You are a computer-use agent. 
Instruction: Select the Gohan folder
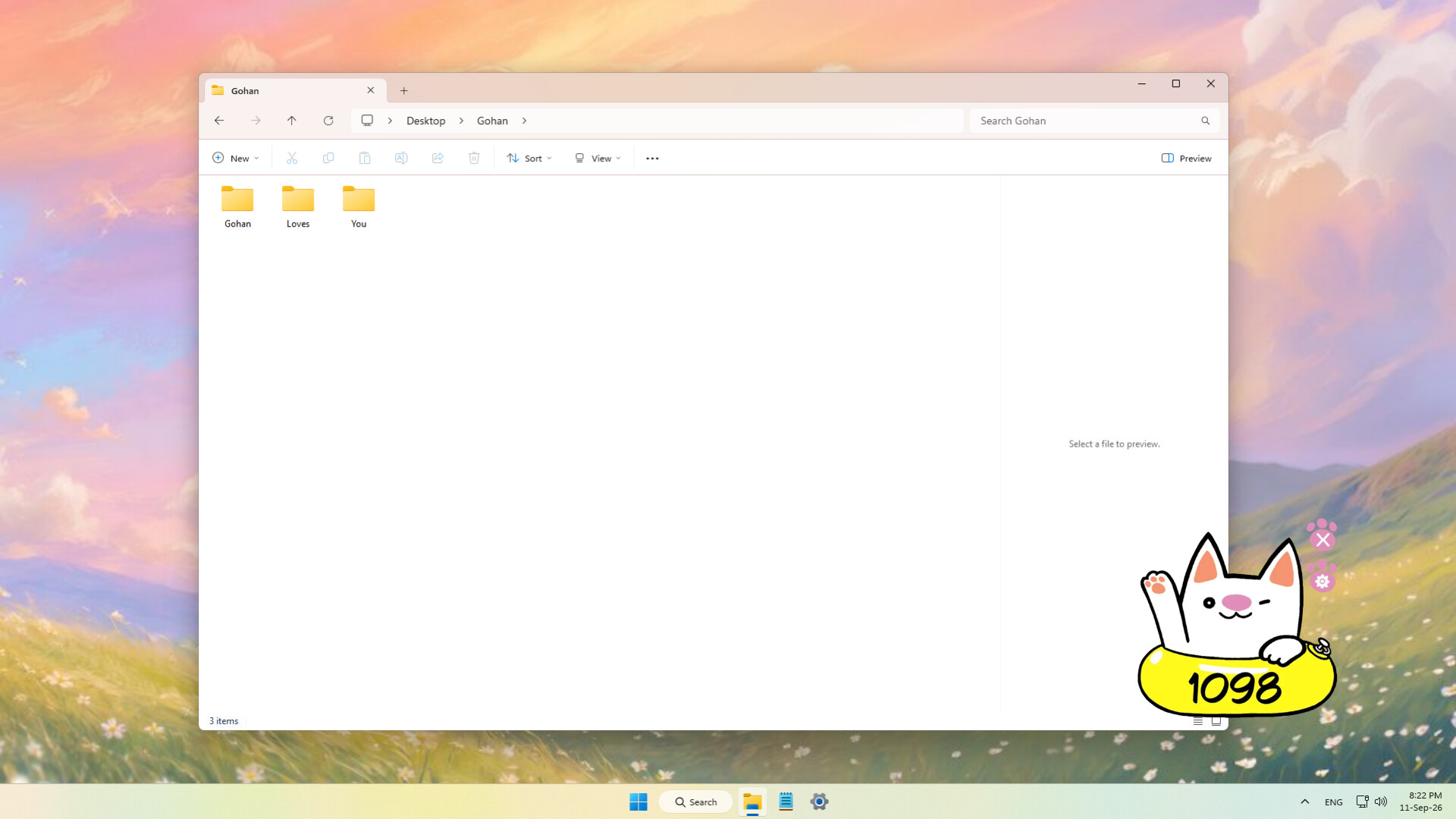click(237, 207)
